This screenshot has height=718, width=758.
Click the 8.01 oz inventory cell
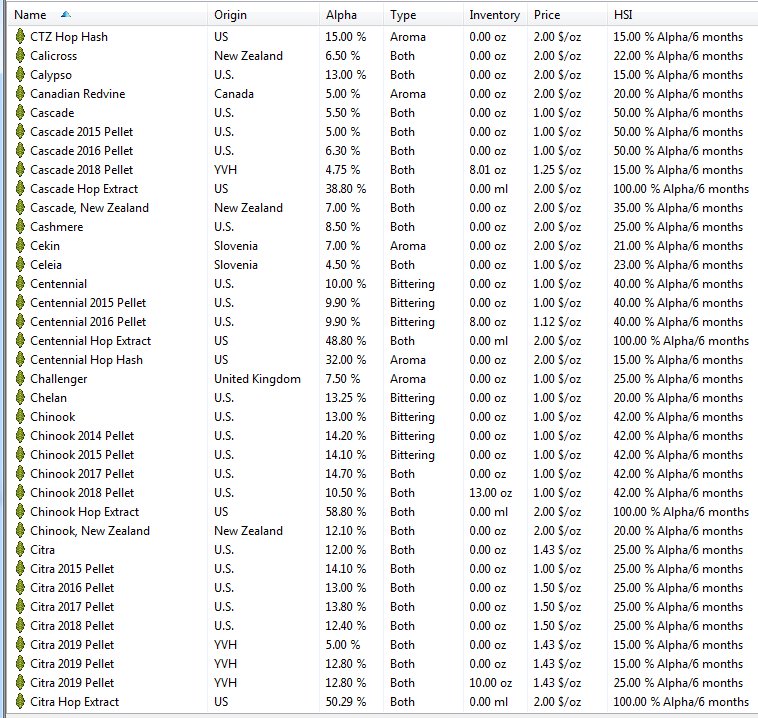pos(487,170)
